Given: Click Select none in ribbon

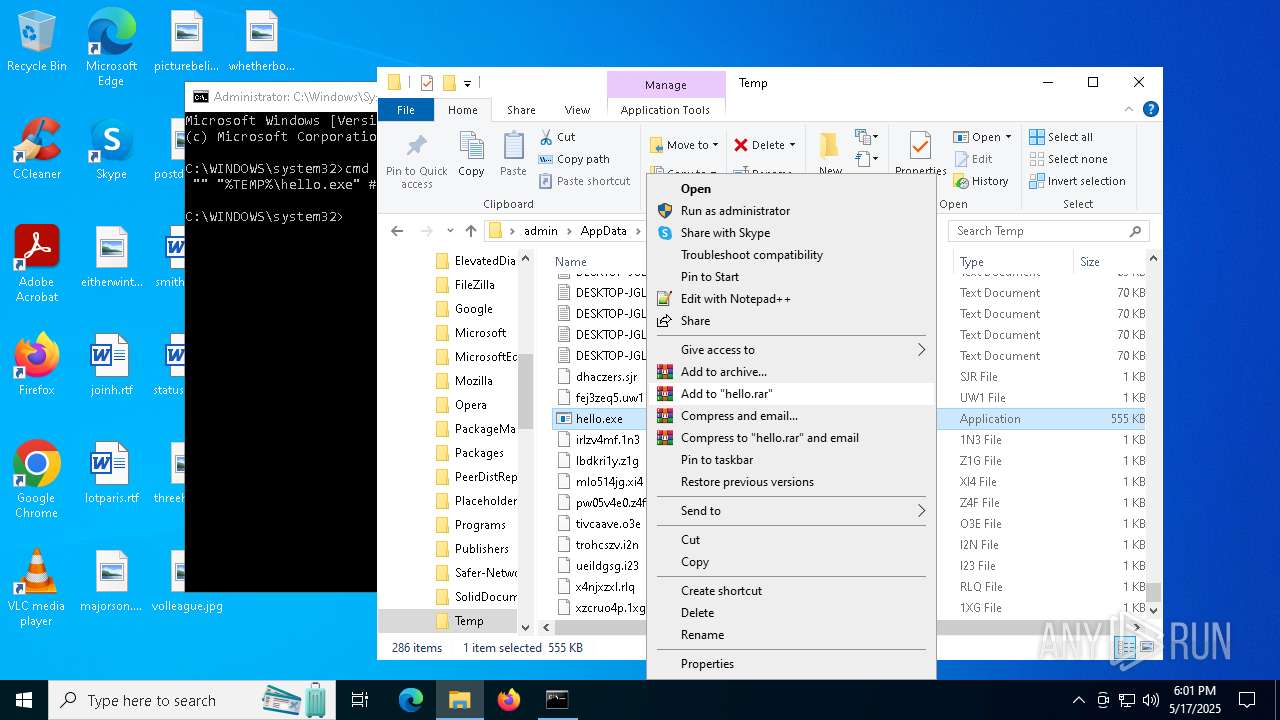Looking at the screenshot, I should (1068, 159).
